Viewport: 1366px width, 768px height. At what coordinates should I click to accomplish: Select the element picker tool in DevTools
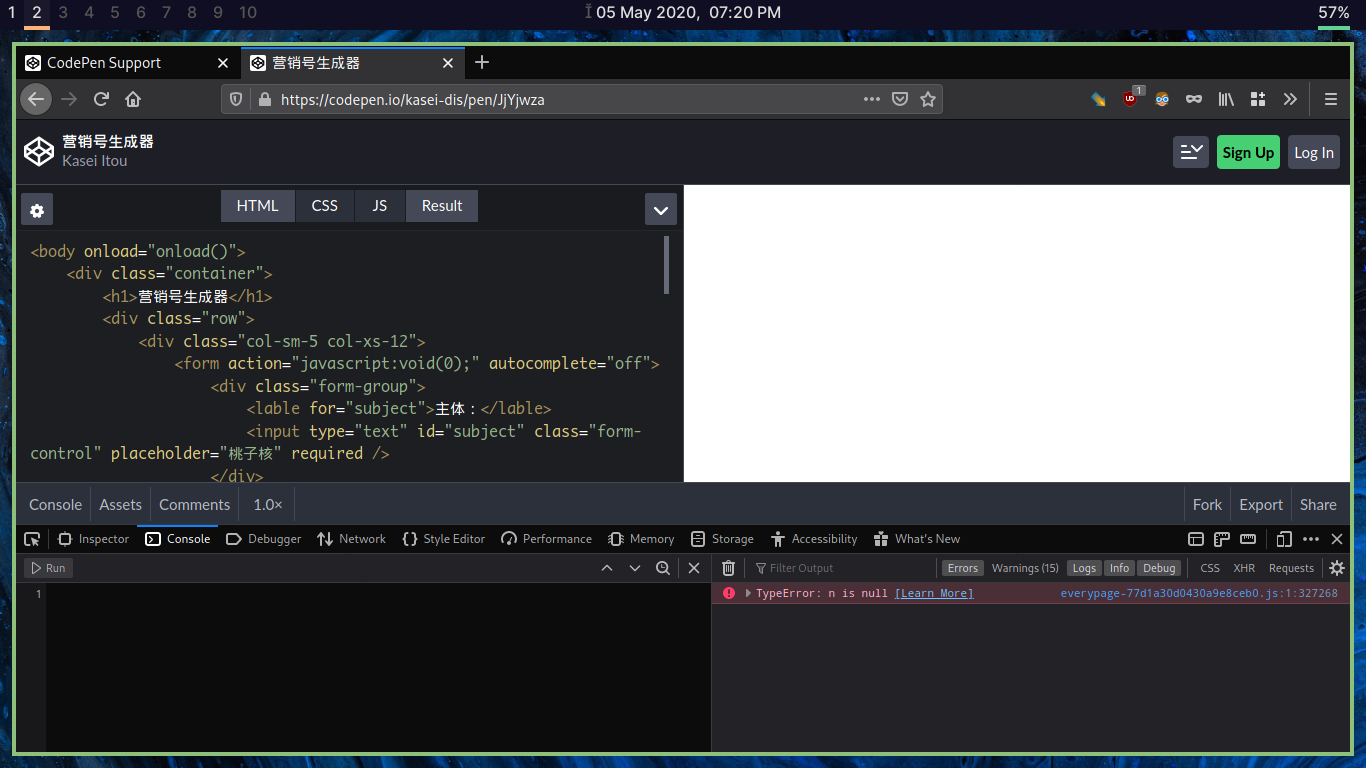point(31,539)
